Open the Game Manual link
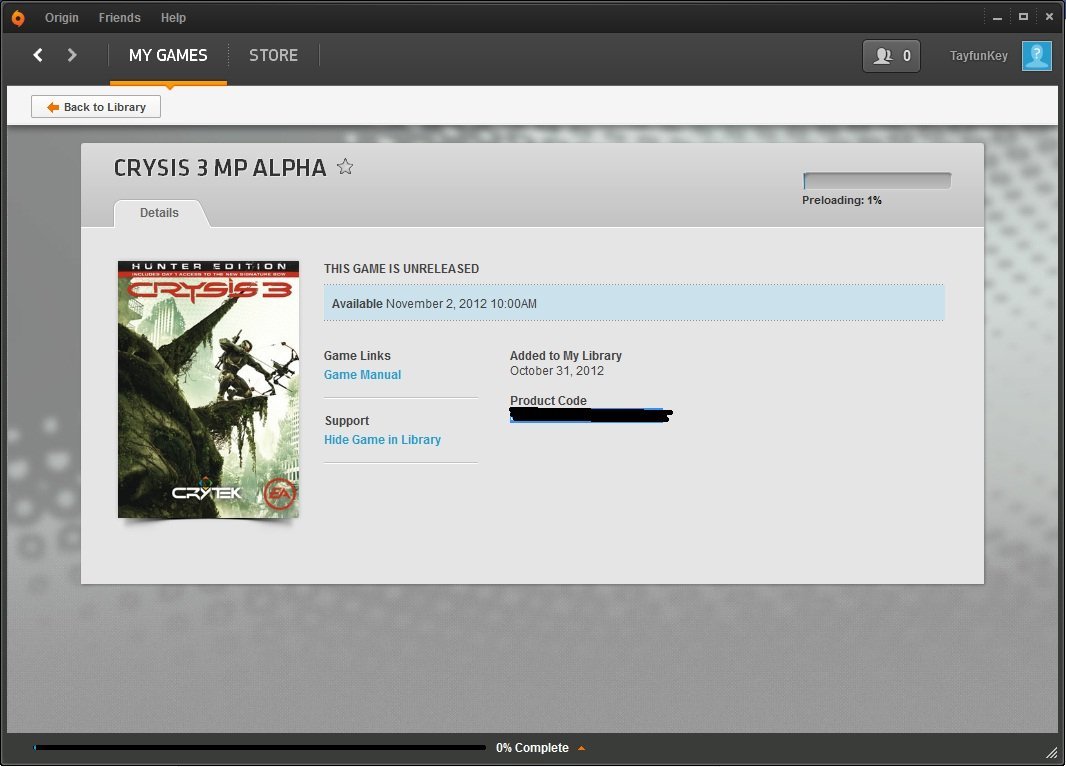 click(362, 375)
